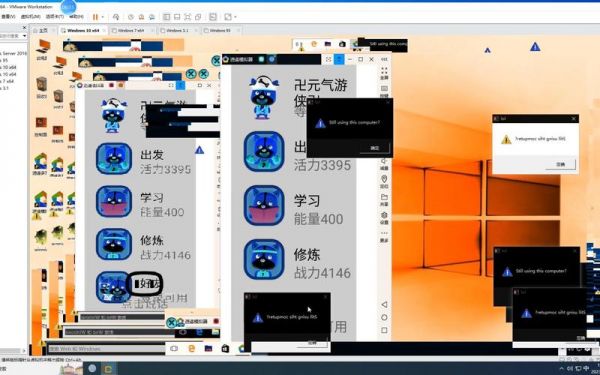This screenshot has width=600, height=375.
Task: Click 出发 icon in the left emulator window
Action: click(x=114, y=159)
